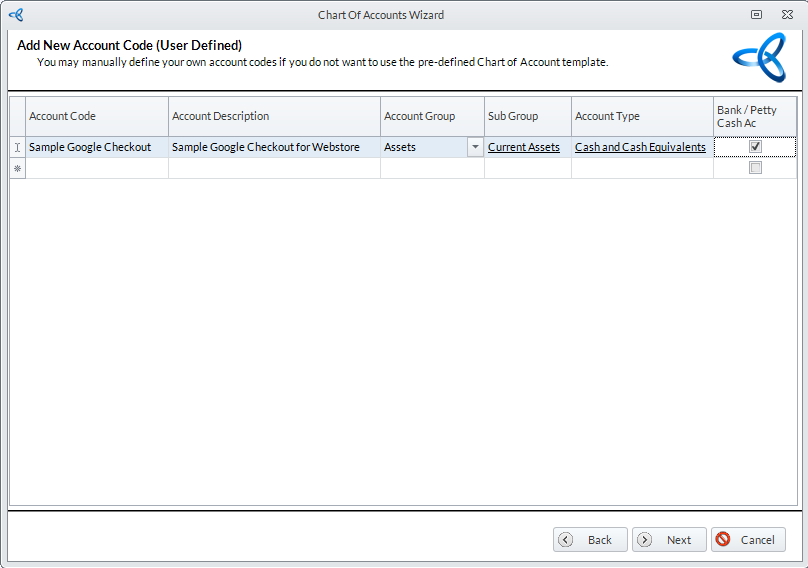Click the empty Account Code cell in the new row

[x=97, y=168]
